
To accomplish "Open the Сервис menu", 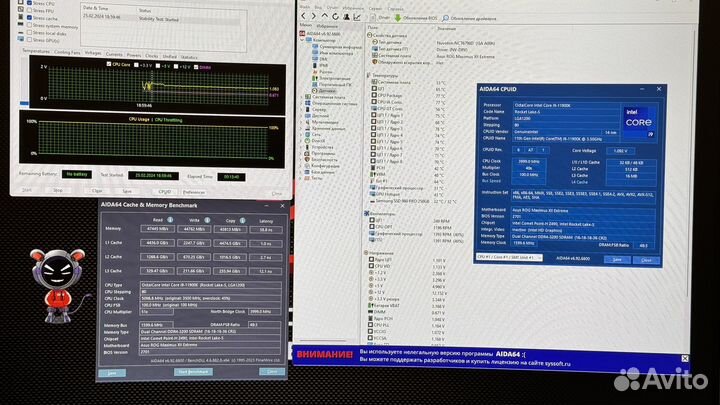I will [x=375, y=9].
